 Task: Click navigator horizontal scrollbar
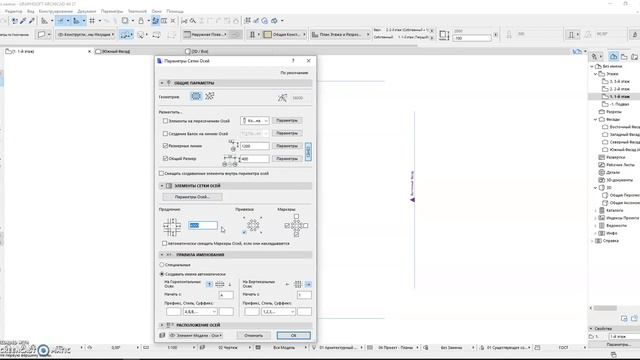click(x=605, y=308)
